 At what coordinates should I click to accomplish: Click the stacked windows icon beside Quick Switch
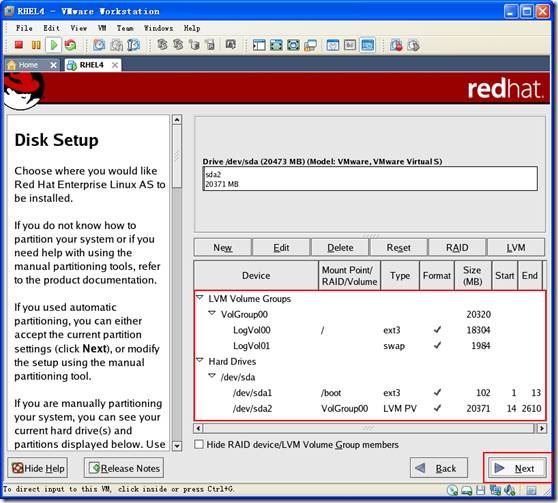310,45
